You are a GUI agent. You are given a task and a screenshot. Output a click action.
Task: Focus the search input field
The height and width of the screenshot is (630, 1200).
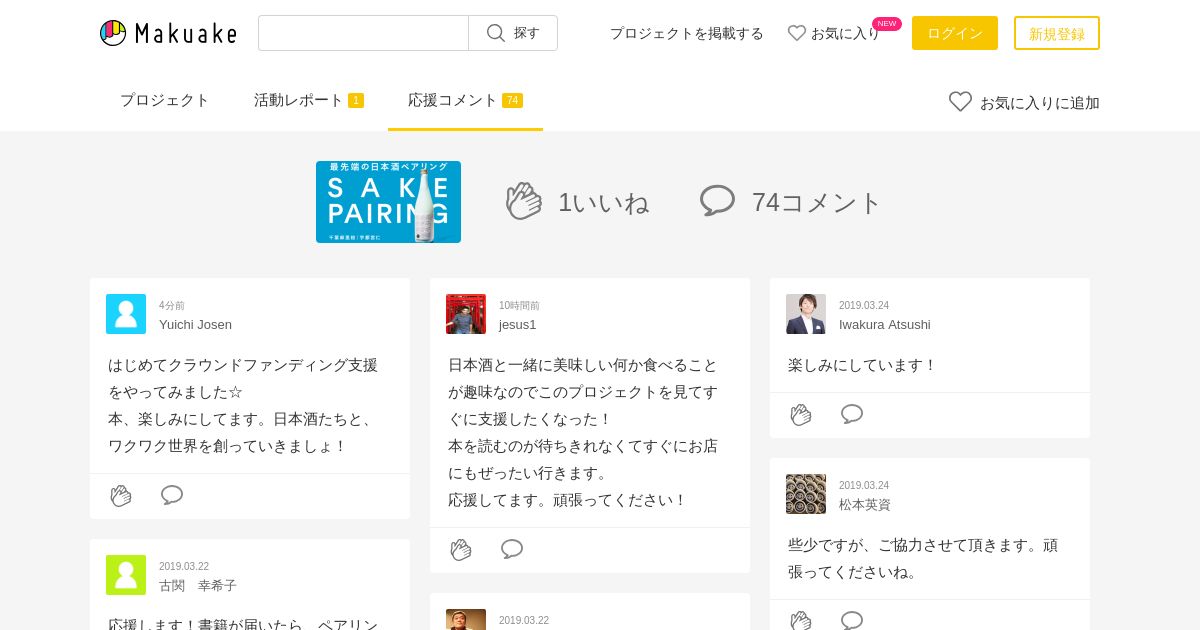[x=363, y=33]
